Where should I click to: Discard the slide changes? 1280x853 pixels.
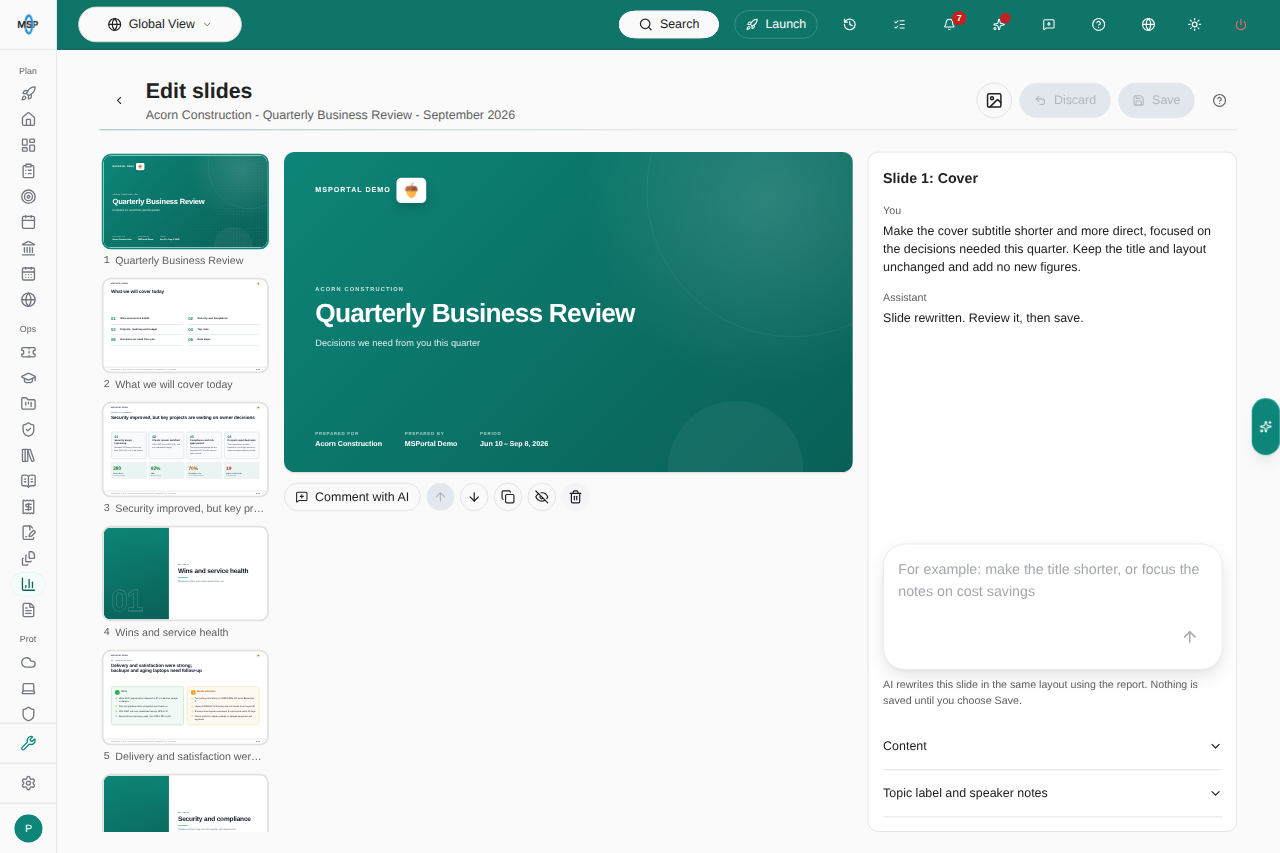1065,100
